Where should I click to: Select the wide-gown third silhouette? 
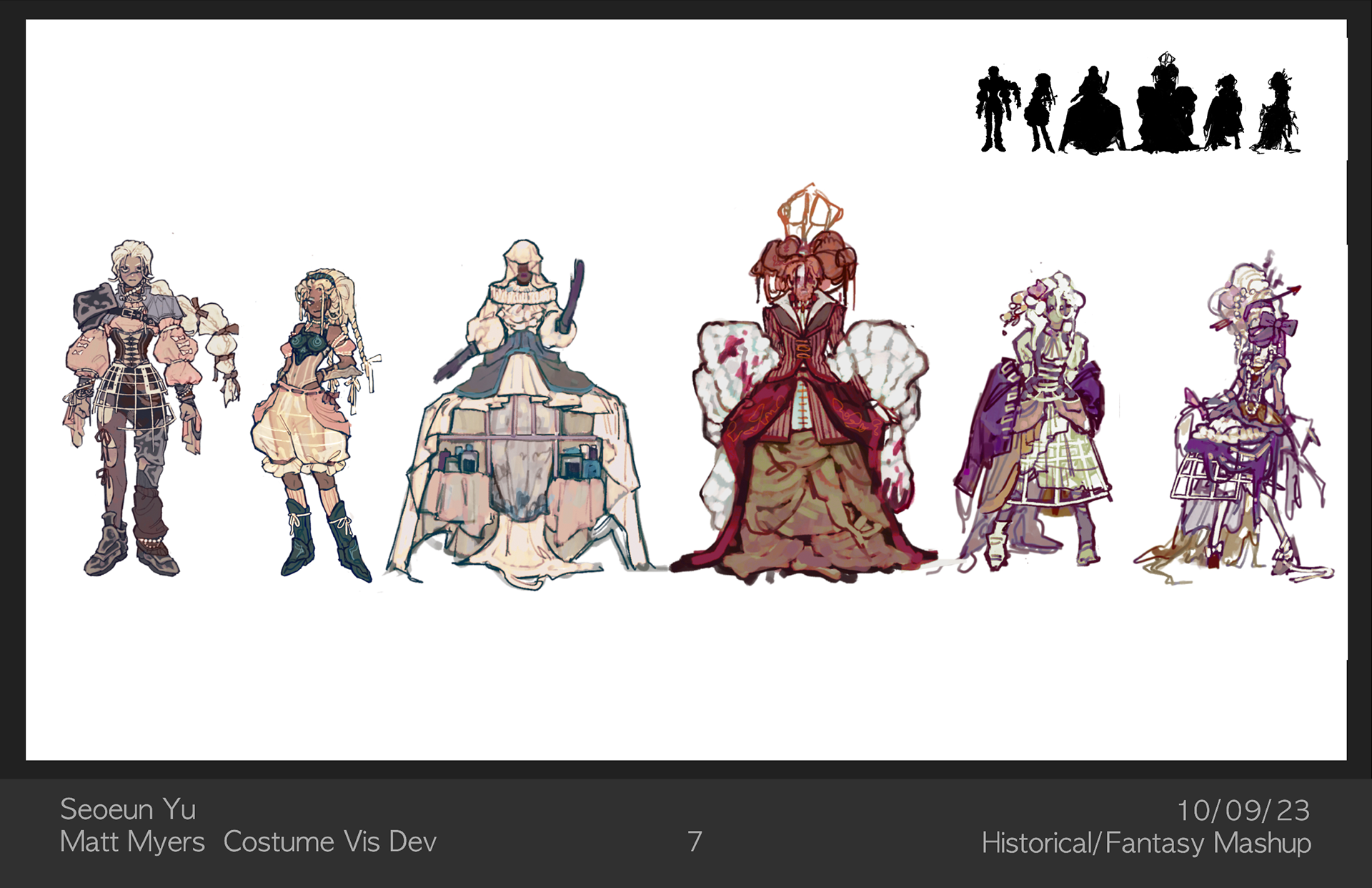(1092, 118)
